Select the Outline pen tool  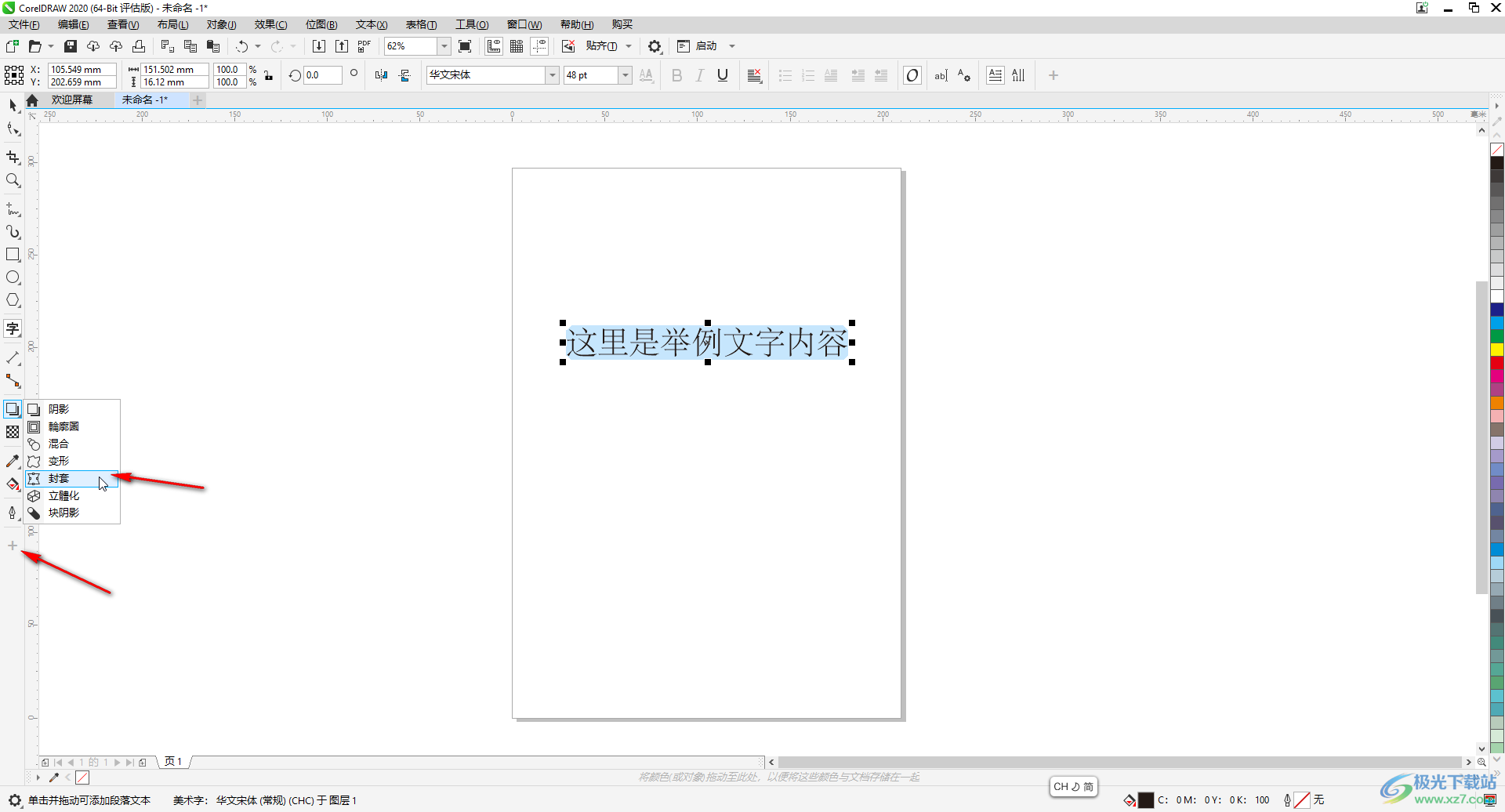pos(13,513)
